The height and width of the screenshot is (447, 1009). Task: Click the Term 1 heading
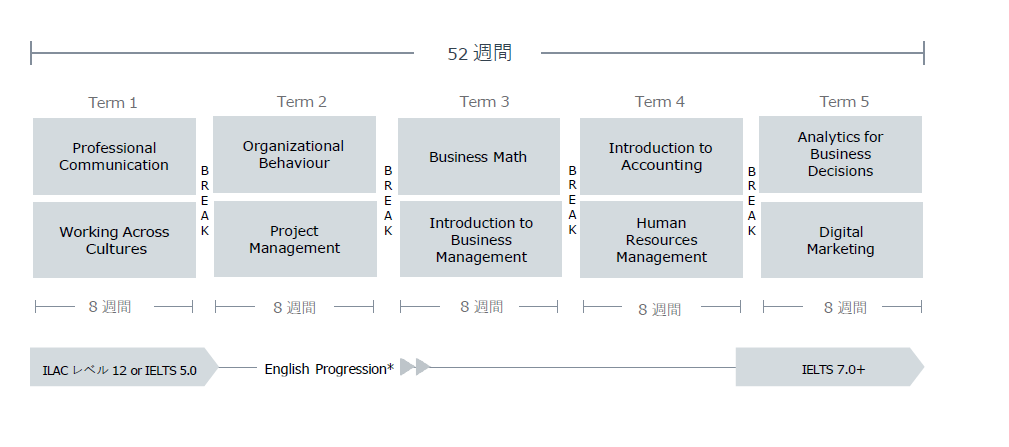pyautogui.click(x=113, y=103)
